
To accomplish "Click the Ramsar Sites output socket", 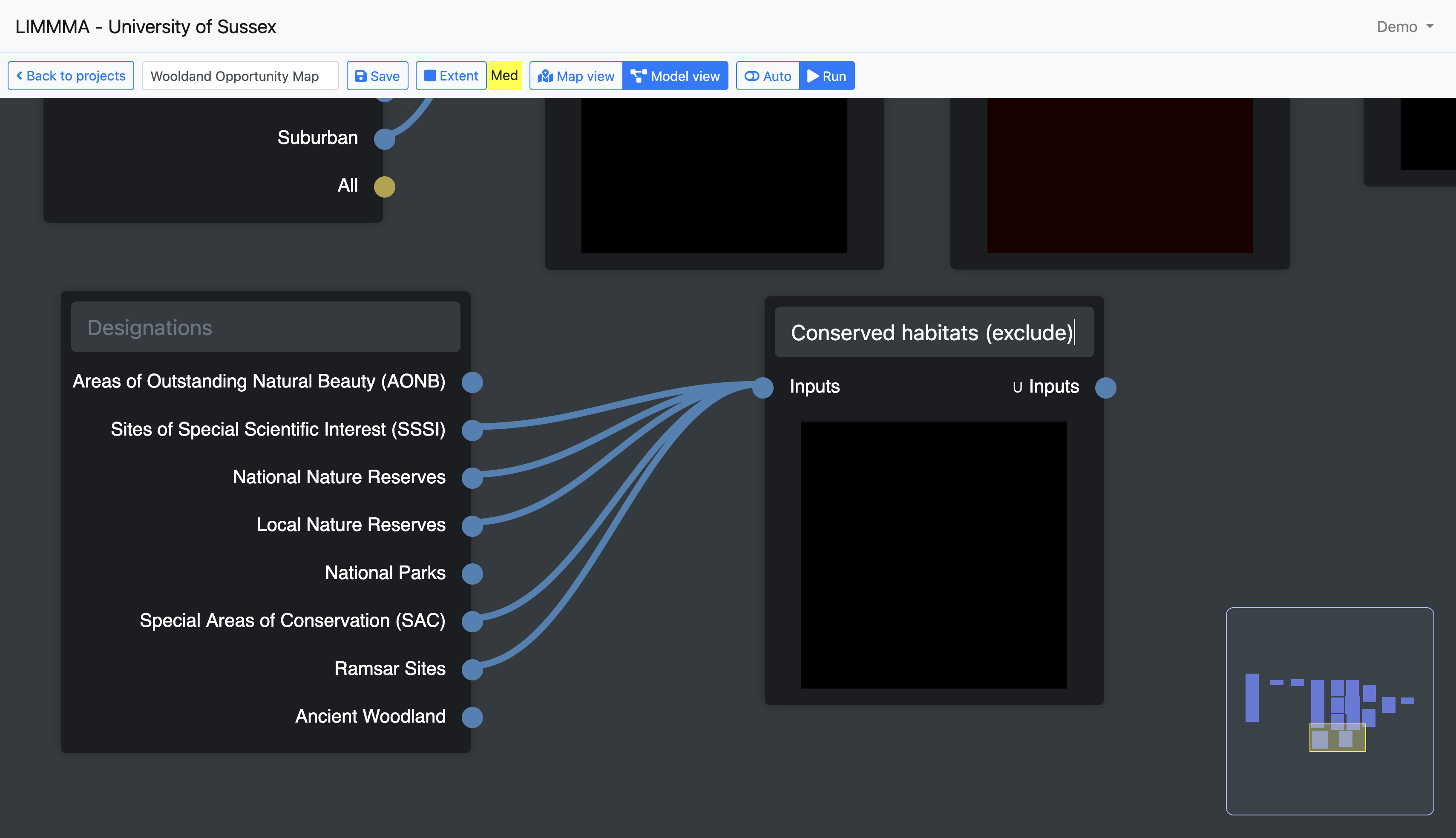I will click(472, 669).
